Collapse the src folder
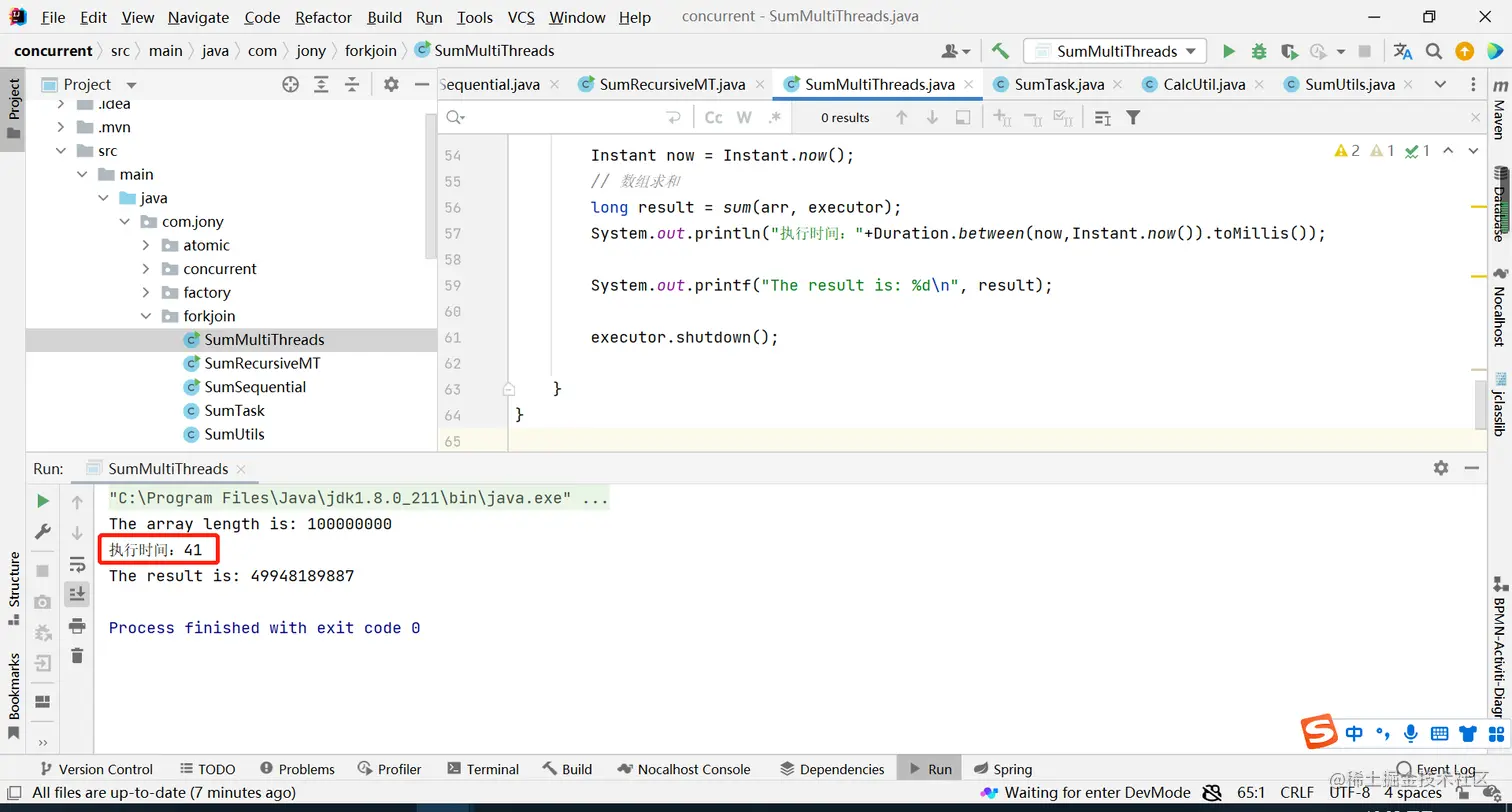The image size is (1512, 812). [x=61, y=151]
